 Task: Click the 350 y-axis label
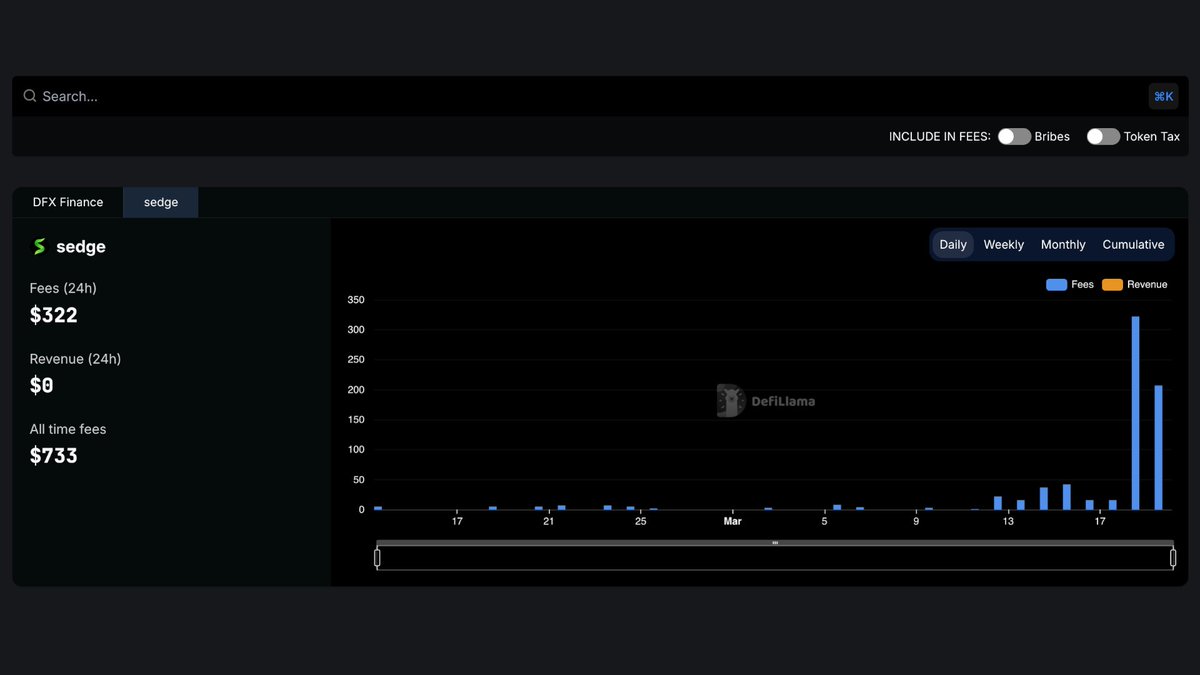(x=356, y=300)
